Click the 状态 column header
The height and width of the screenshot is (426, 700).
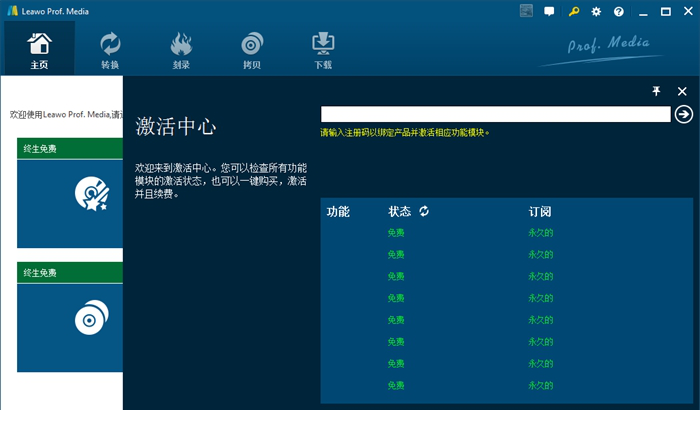click(x=399, y=211)
